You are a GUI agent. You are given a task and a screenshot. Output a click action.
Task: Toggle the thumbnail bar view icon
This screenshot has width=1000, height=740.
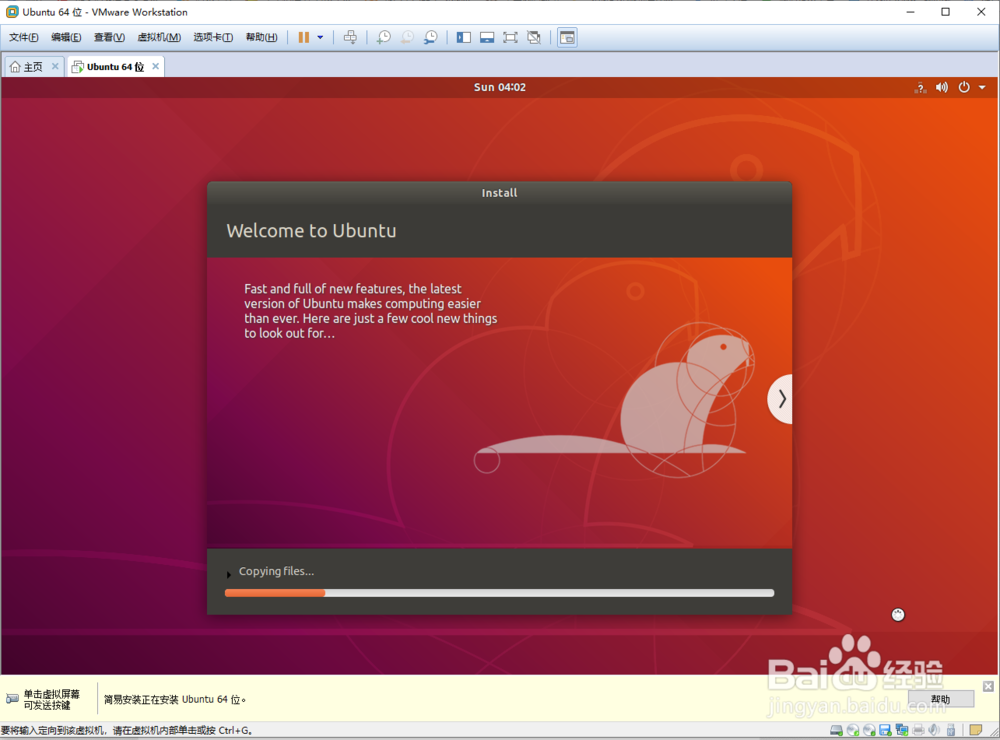tap(487, 38)
